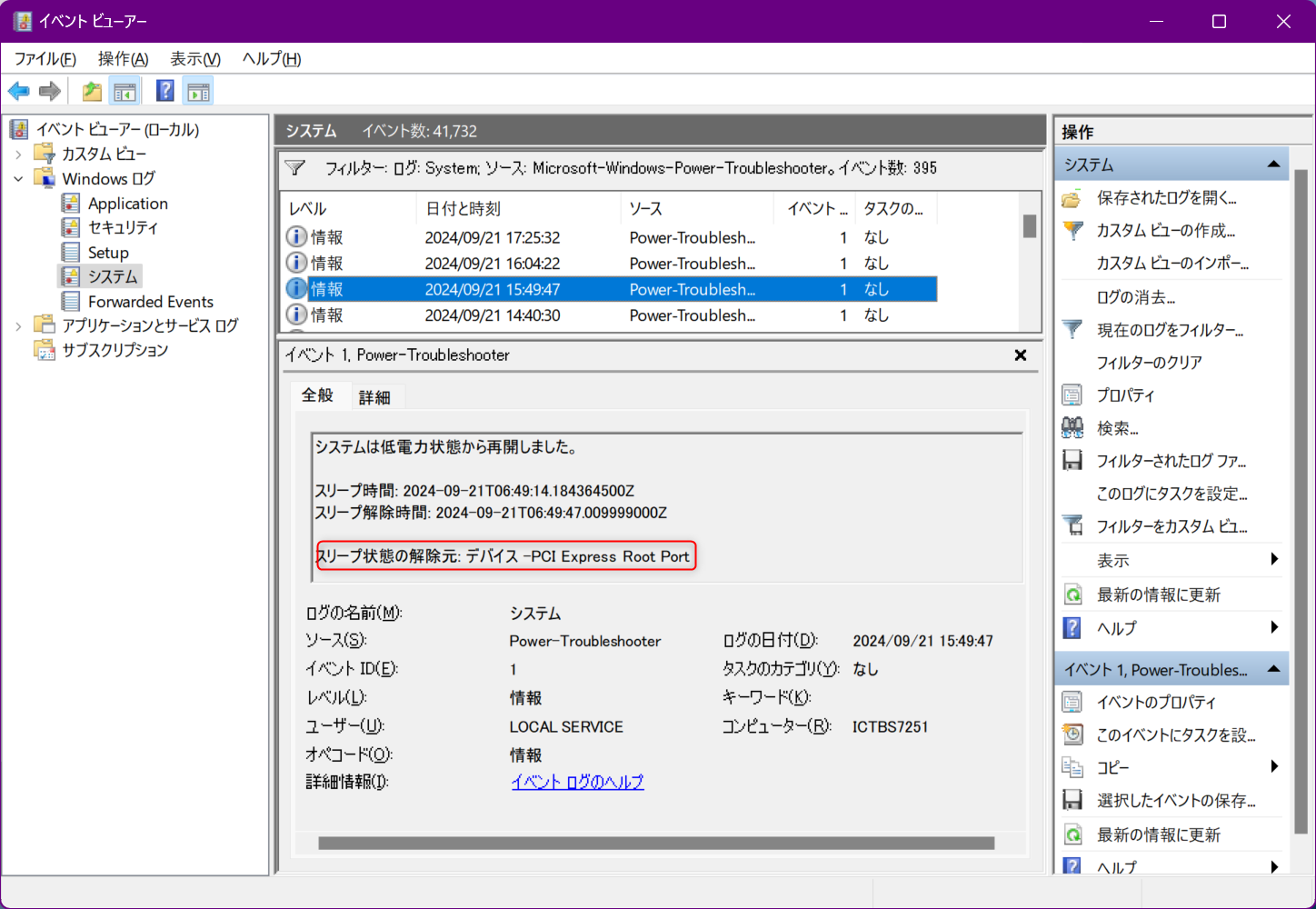The width and height of the screenshot is (1316, 909).
Task: Click このログにタスクを設定 action
Action: point(1171,494)
